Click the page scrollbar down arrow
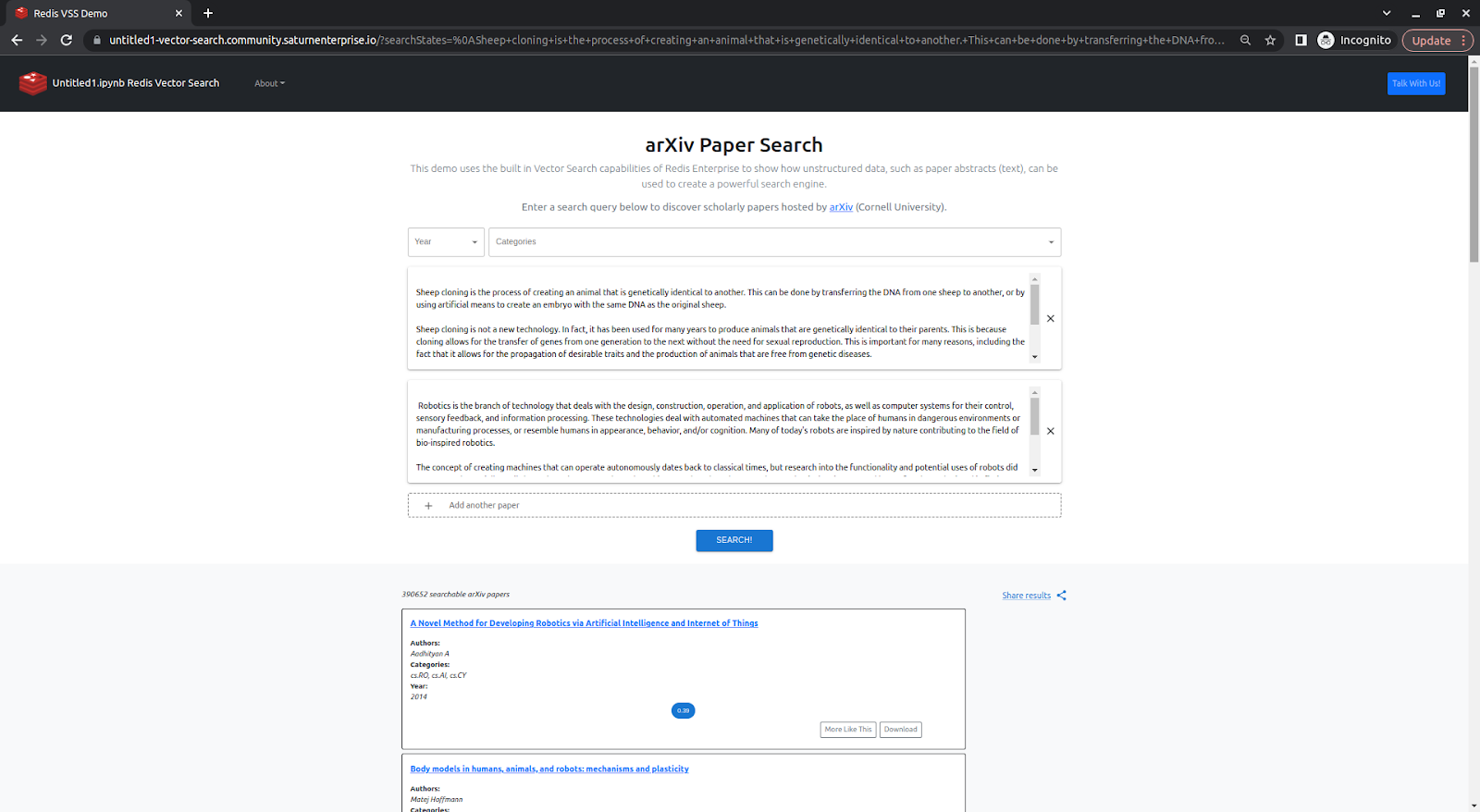This screenshot has height=812, width=1480. click(x=1474, y=805)
